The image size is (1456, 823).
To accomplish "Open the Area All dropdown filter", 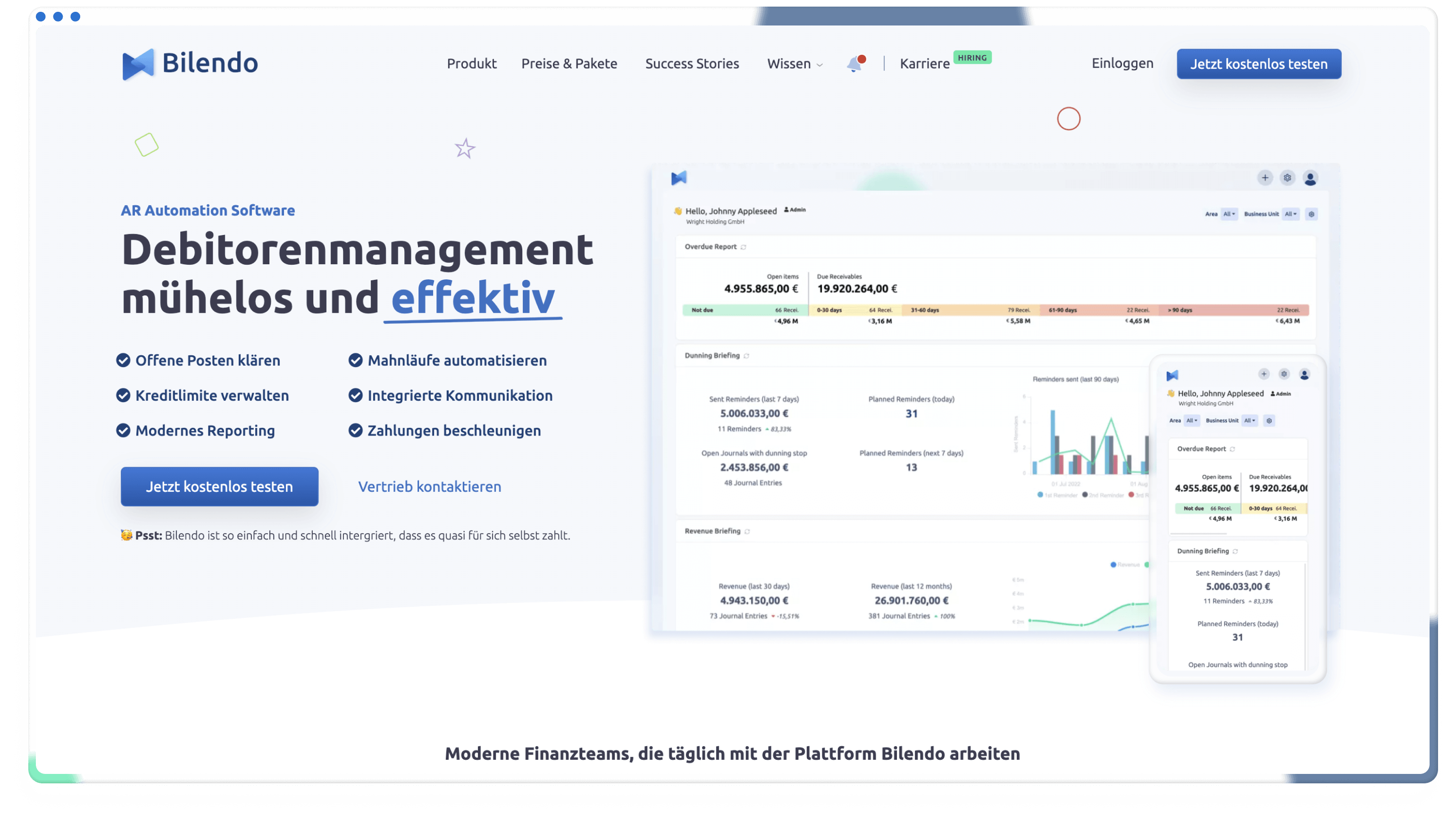I will pos(1229,214).
